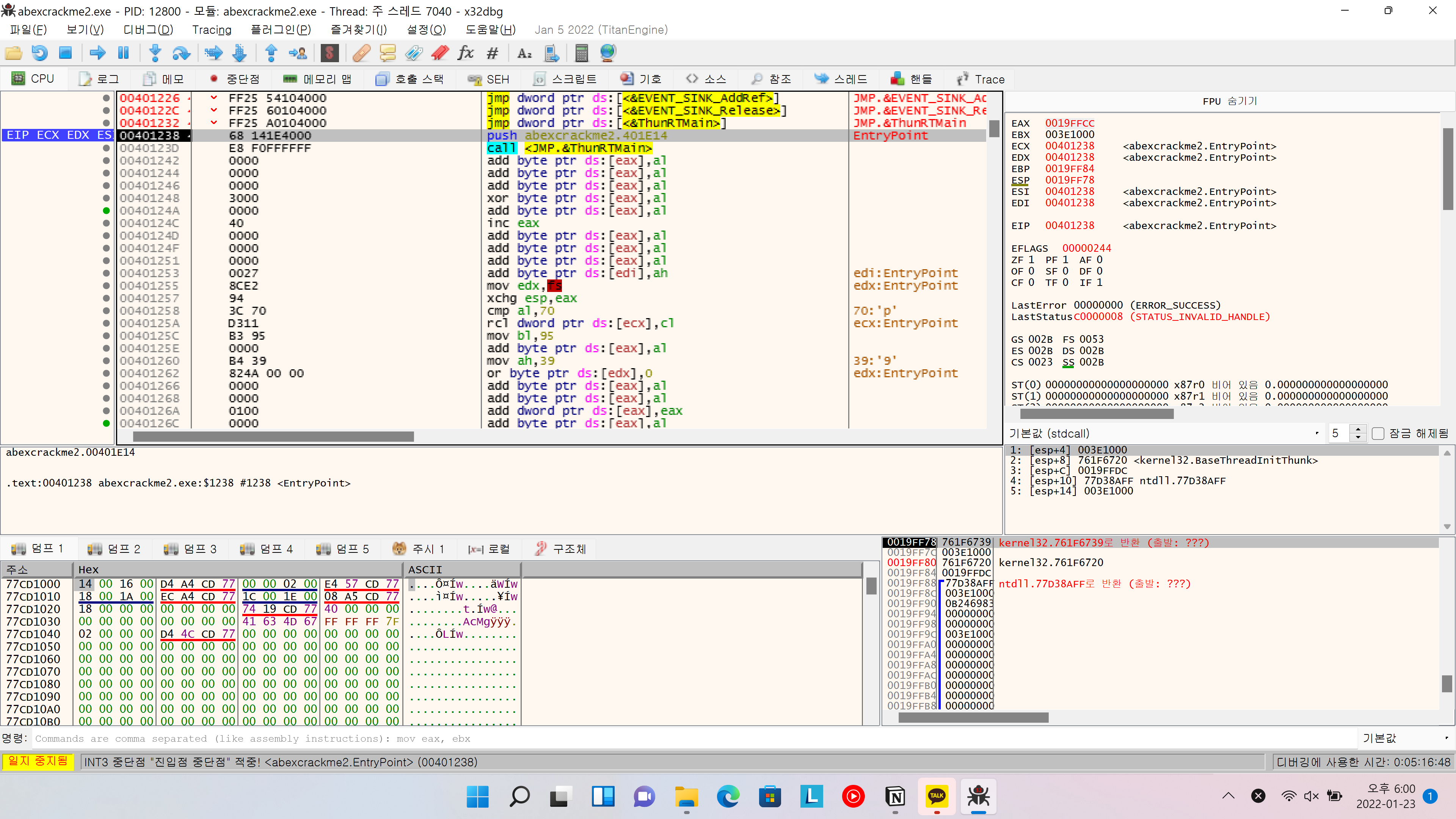Open the 구조체 tab

[560, 549]
